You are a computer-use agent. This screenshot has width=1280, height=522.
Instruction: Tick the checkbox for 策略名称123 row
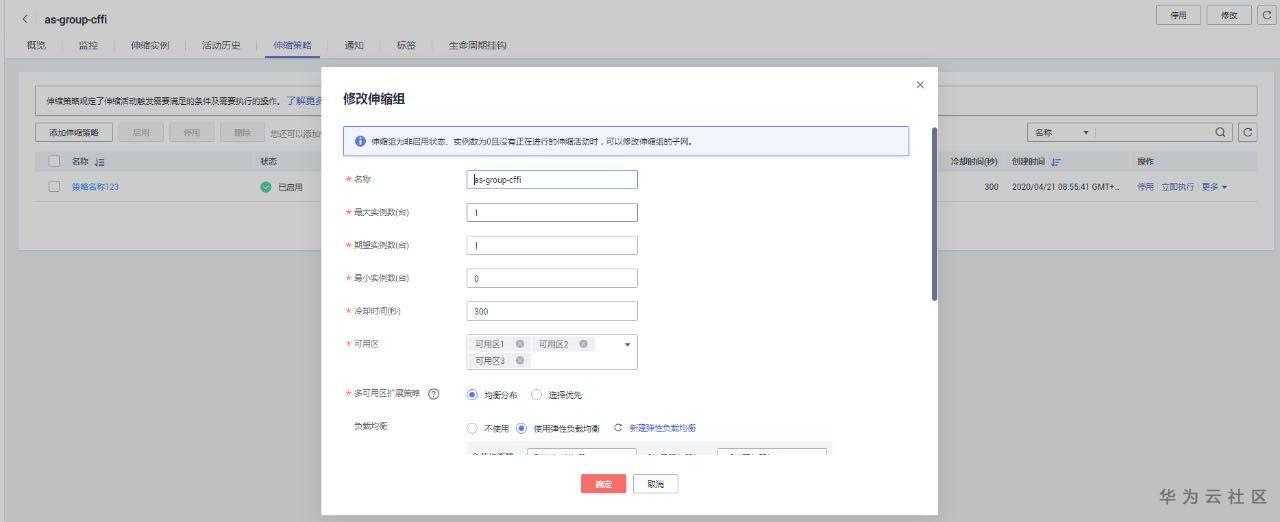[x=54, y=187]
